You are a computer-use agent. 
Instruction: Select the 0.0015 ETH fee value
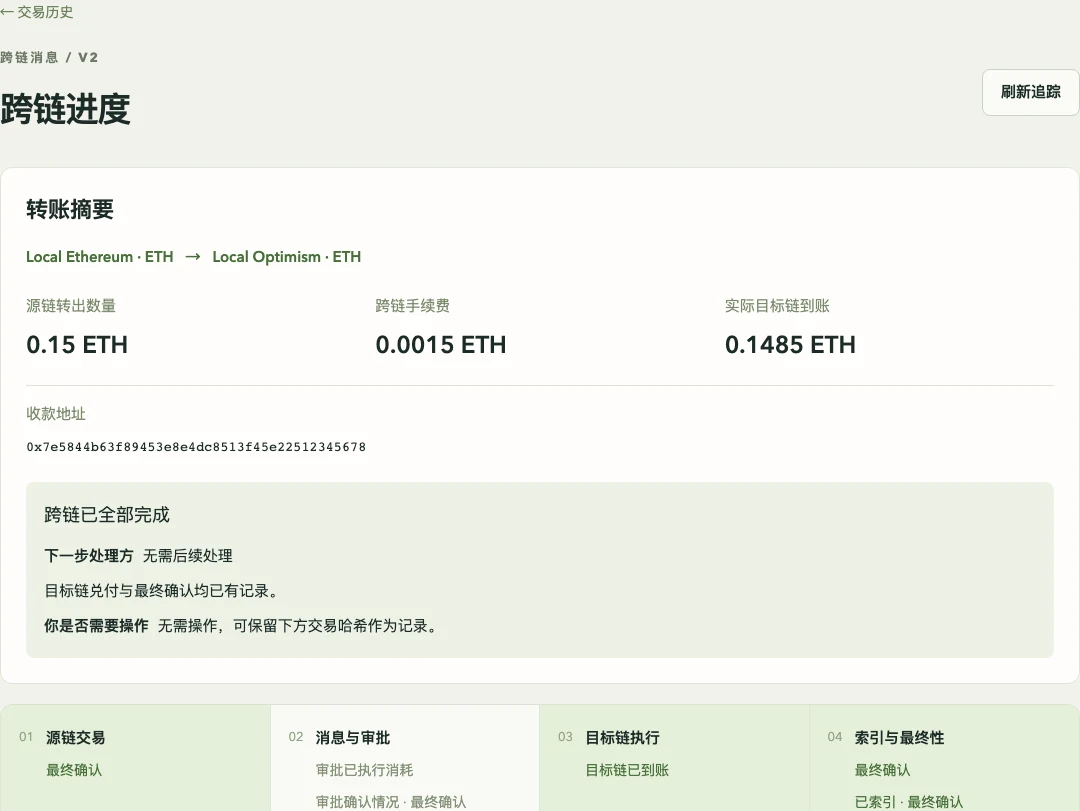[441, 345]
